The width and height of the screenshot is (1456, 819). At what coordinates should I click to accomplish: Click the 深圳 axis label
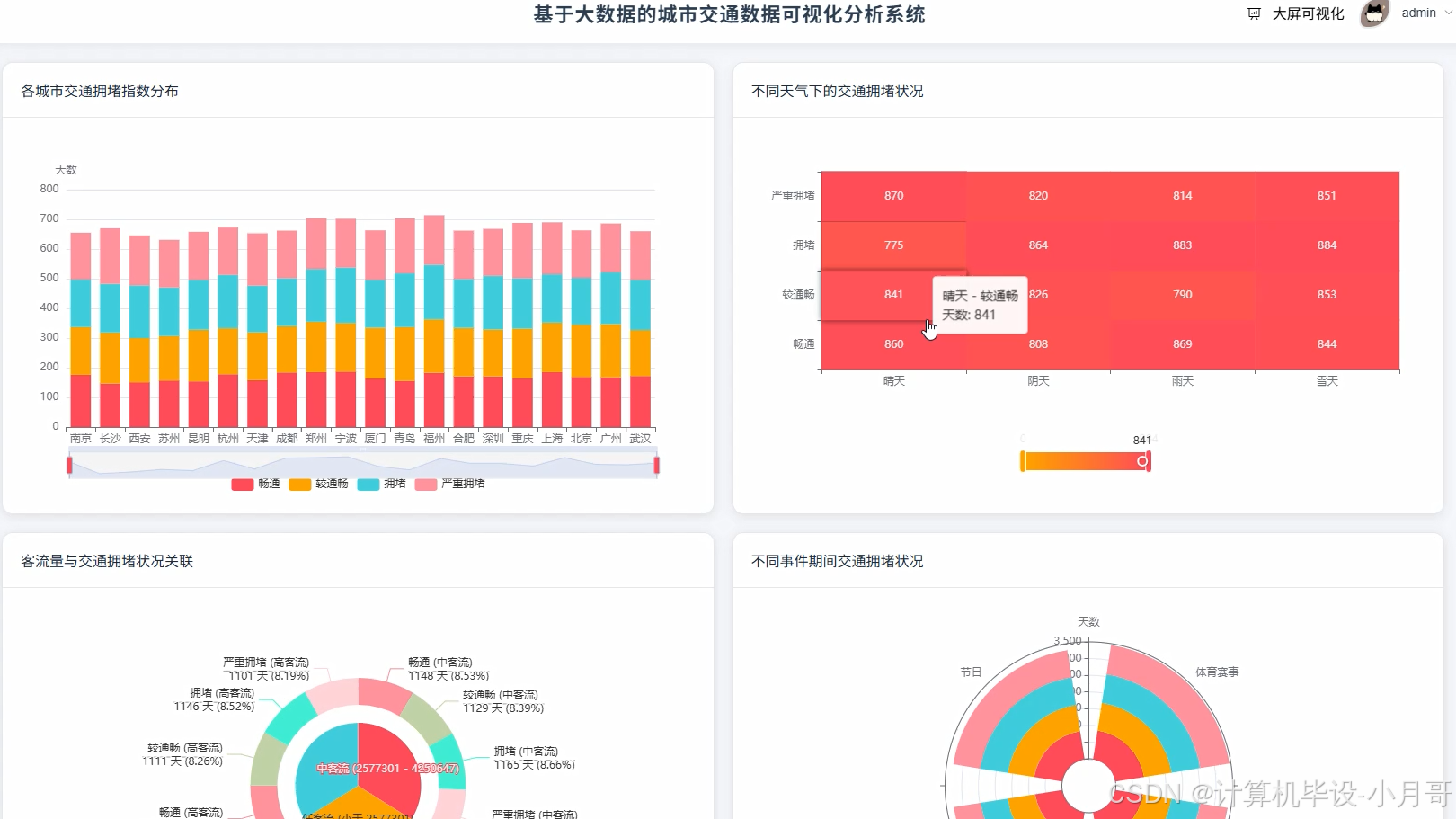point(493,439)
